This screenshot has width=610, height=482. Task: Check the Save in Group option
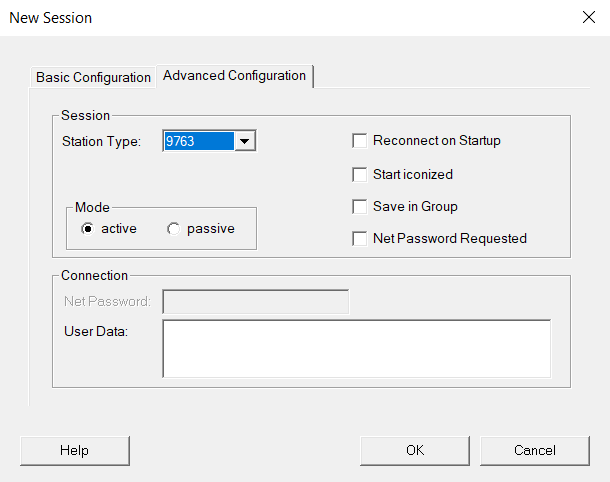click(359, 207)
